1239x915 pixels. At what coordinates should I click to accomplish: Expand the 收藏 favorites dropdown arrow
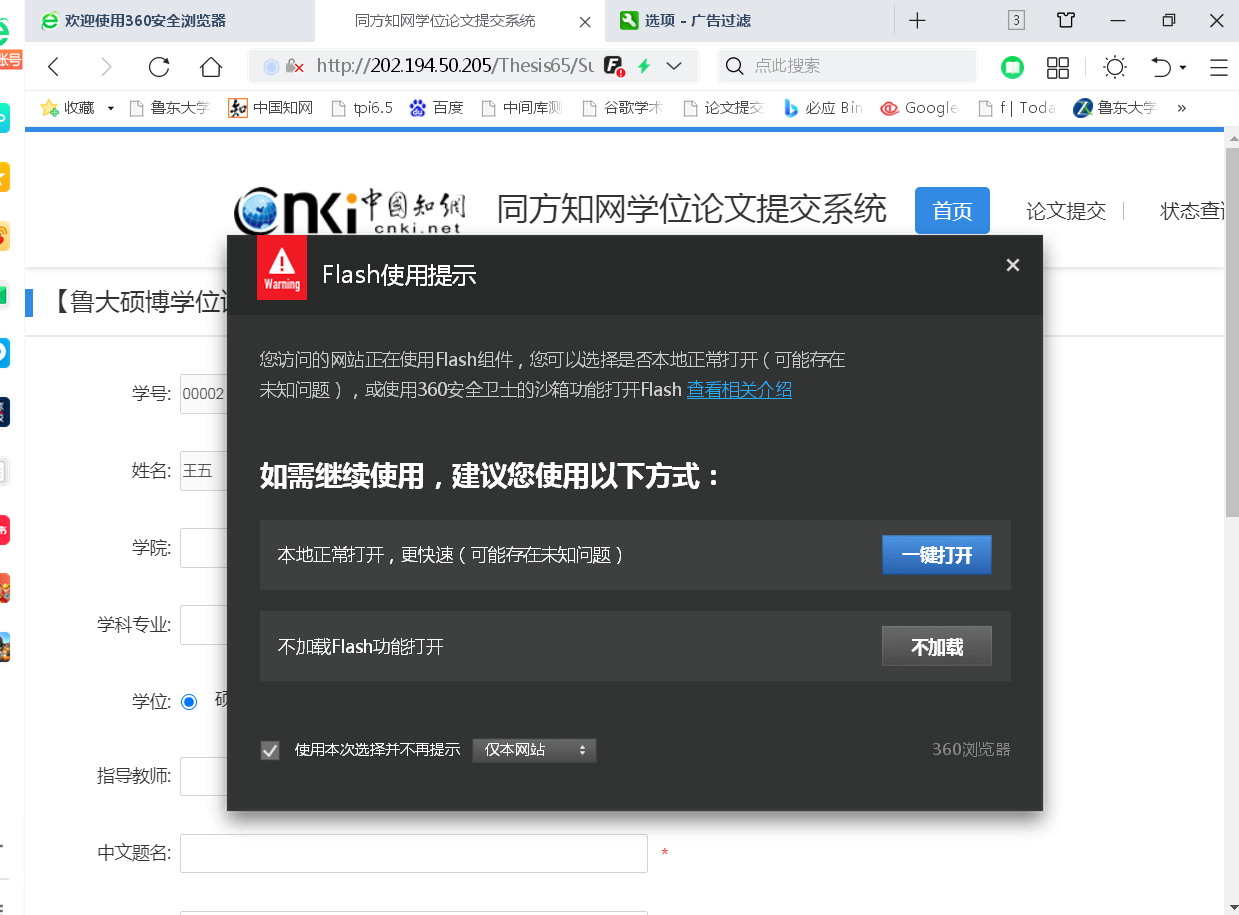tap(110, 108)
